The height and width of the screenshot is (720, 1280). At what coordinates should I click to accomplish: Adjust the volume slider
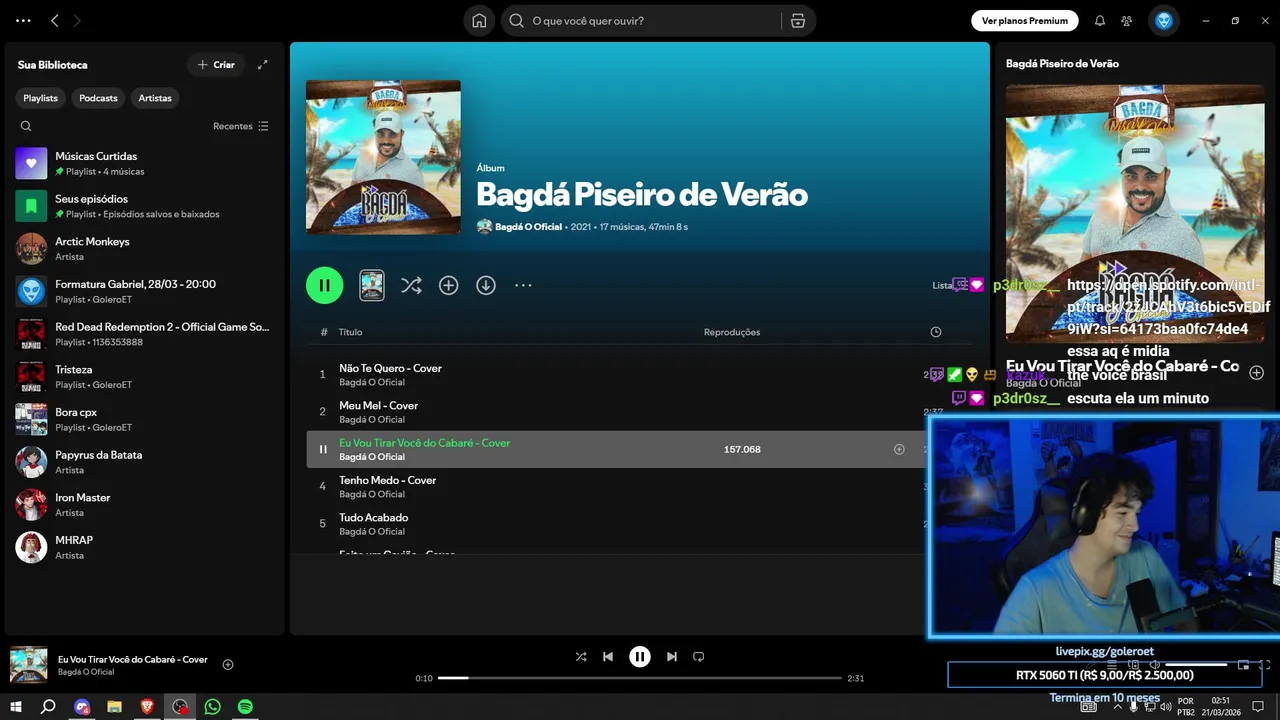(1196, 664)
